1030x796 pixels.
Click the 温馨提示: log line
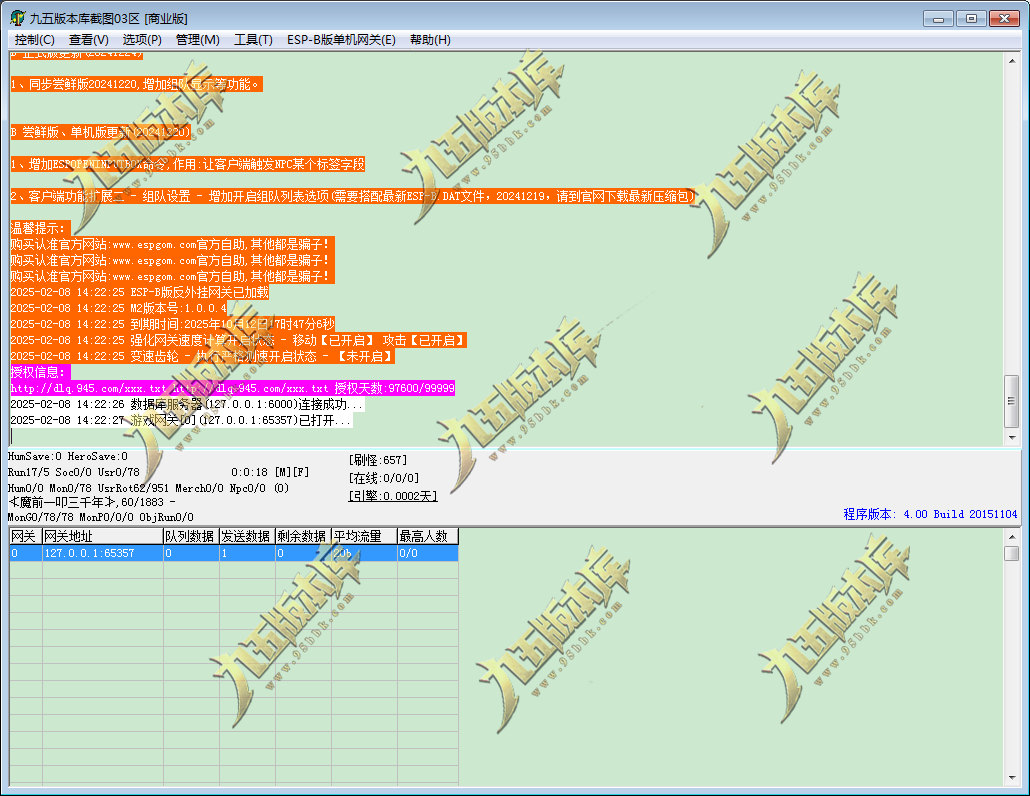click(x=39, y=229)
